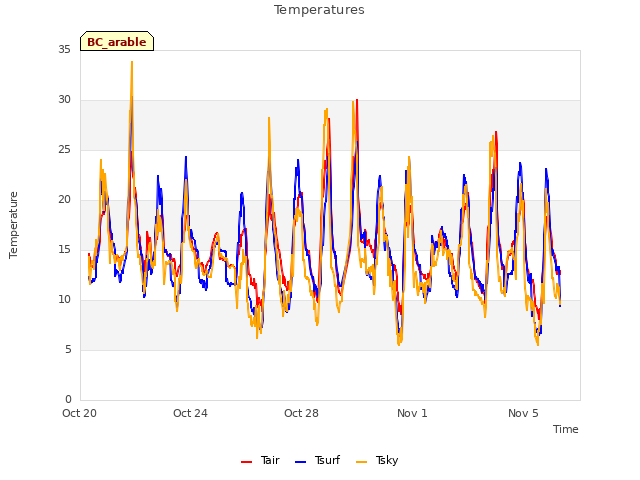Click the 30 y-axis tick label
This screenshot has width=640, height=480.
click(64, 100)
